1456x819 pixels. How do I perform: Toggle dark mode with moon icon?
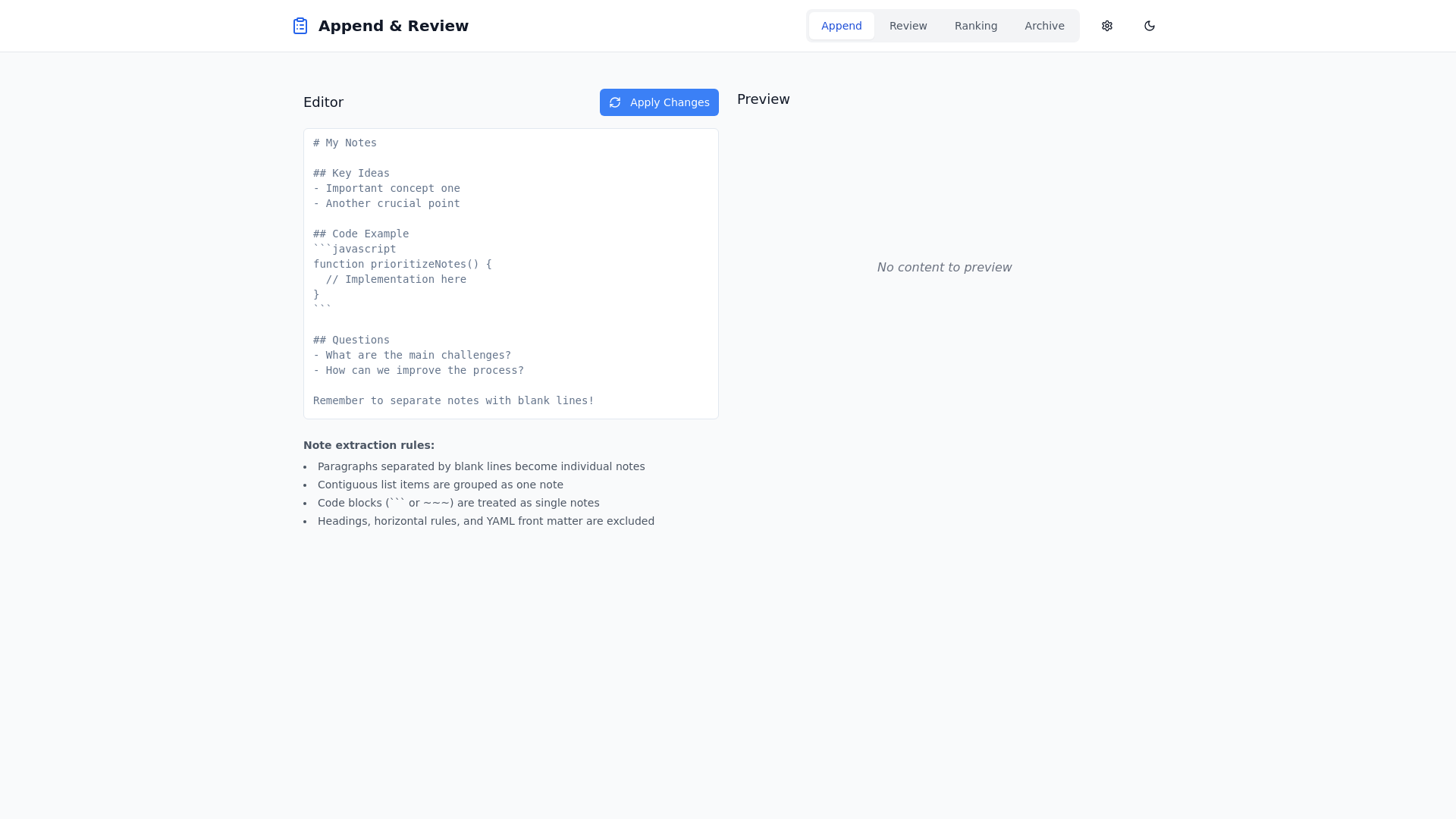pos(1150,26)
